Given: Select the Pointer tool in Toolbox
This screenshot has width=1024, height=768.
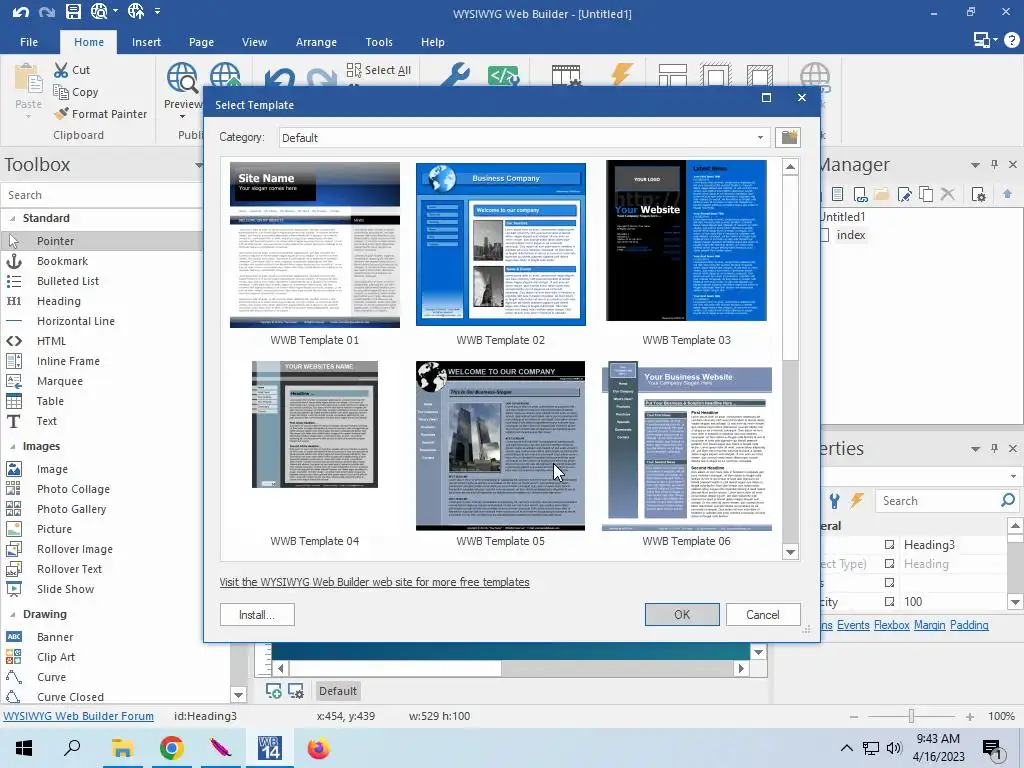Looking at the screenshot, I should [55, 241].
